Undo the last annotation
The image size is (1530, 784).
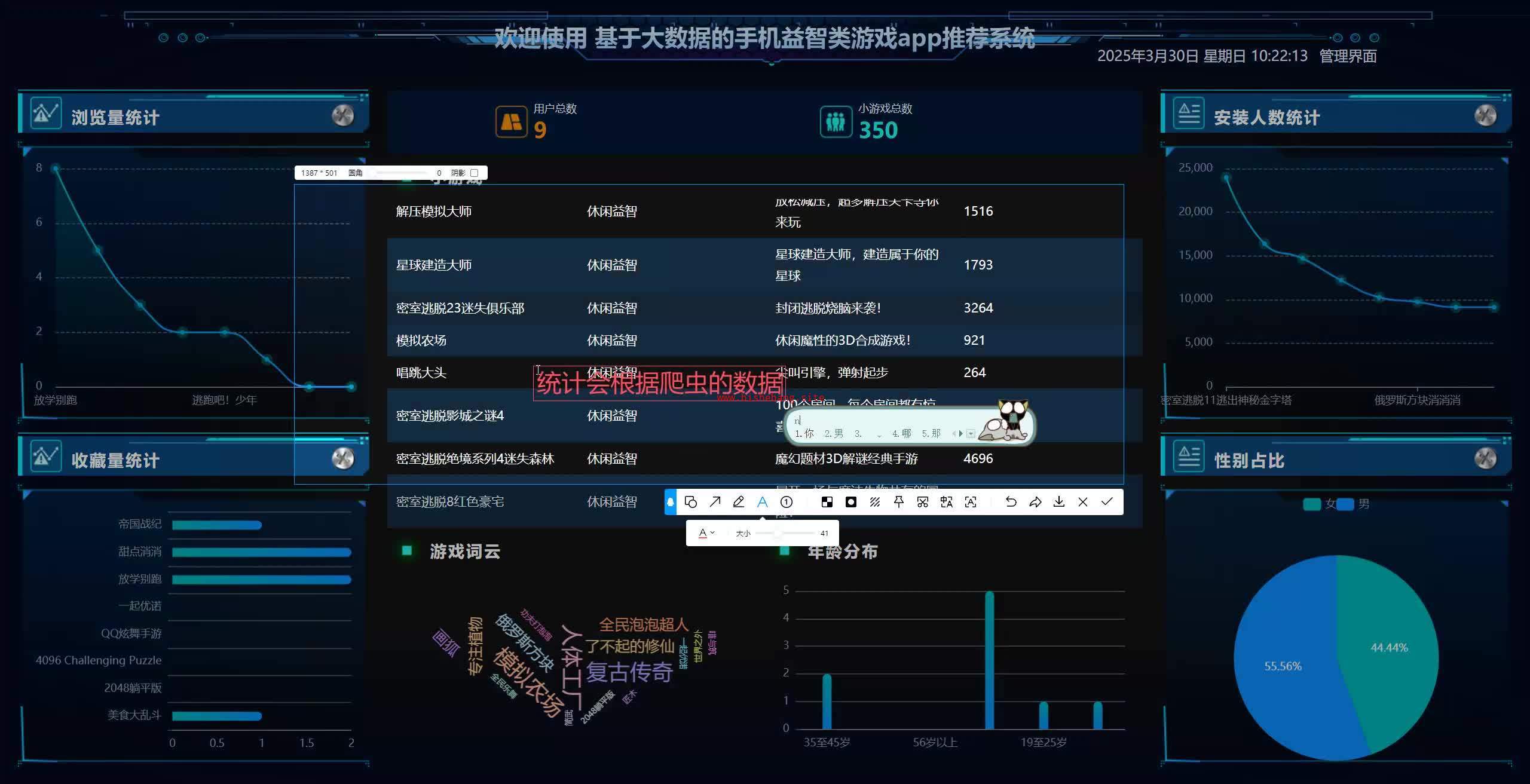[x=1011, y=502]
